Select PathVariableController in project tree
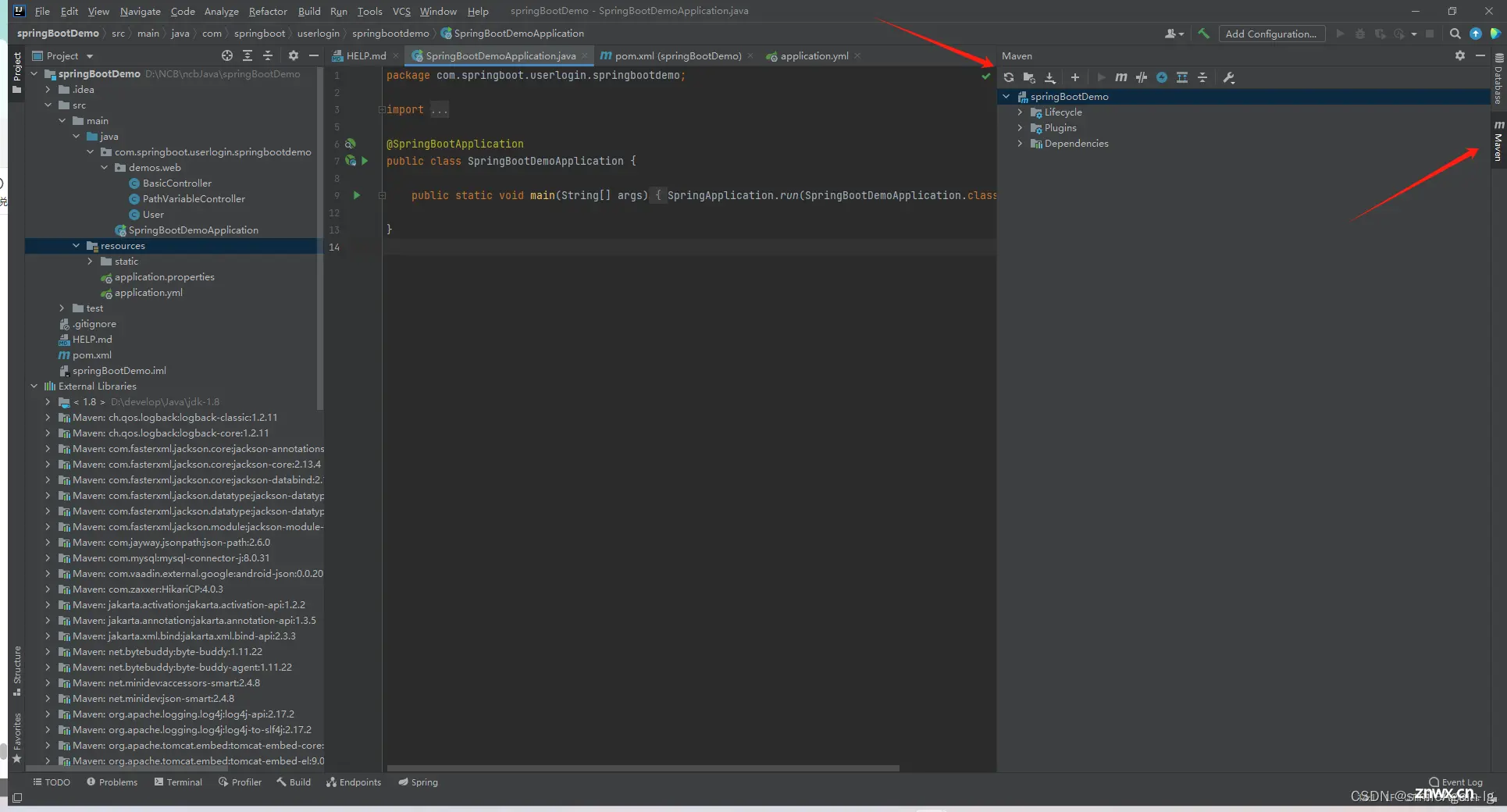This screenshot has width=1507, height=812. tap(194, 199)
